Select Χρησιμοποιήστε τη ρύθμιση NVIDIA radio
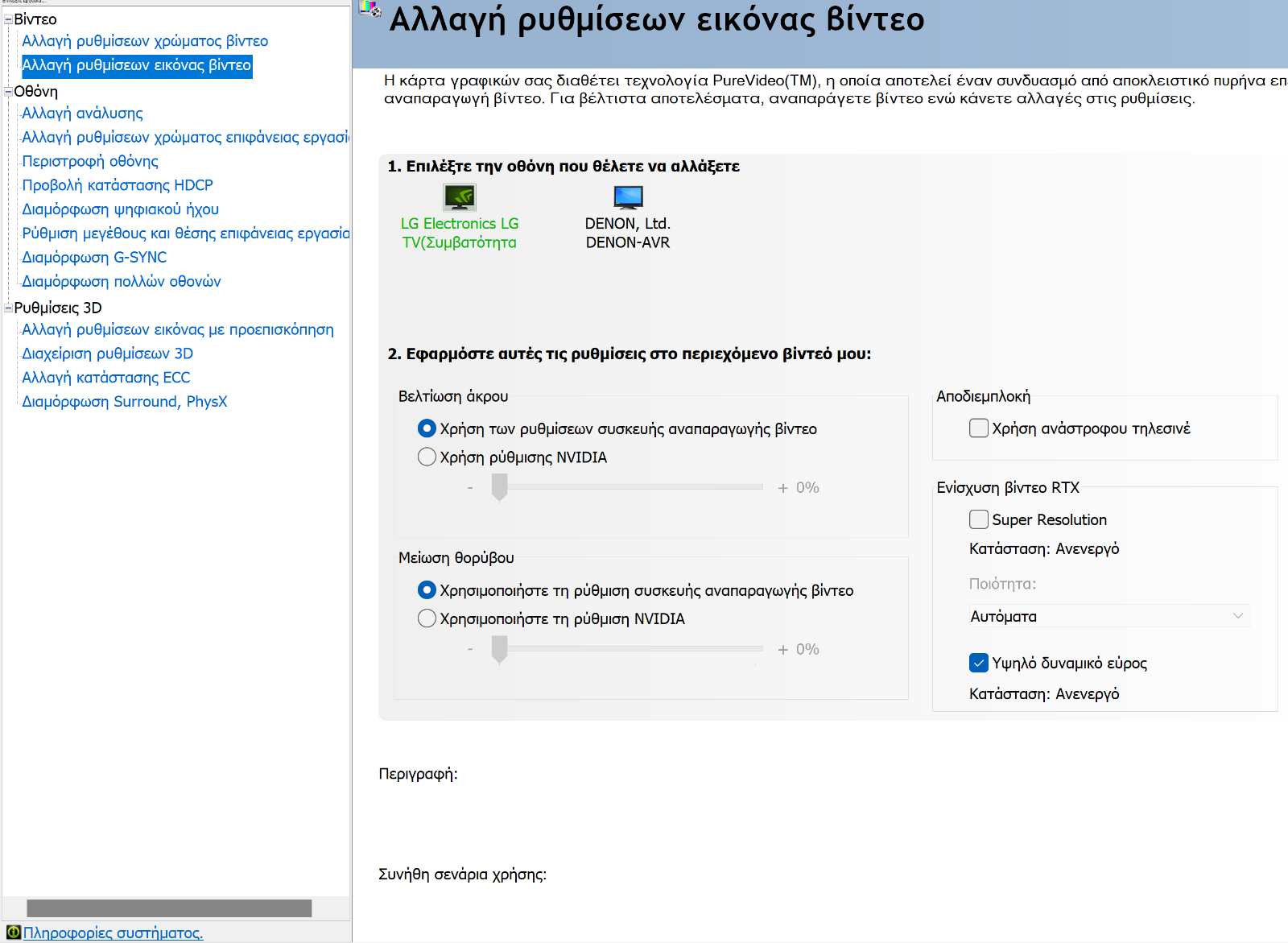The image size is (1288, 943). 427,618
